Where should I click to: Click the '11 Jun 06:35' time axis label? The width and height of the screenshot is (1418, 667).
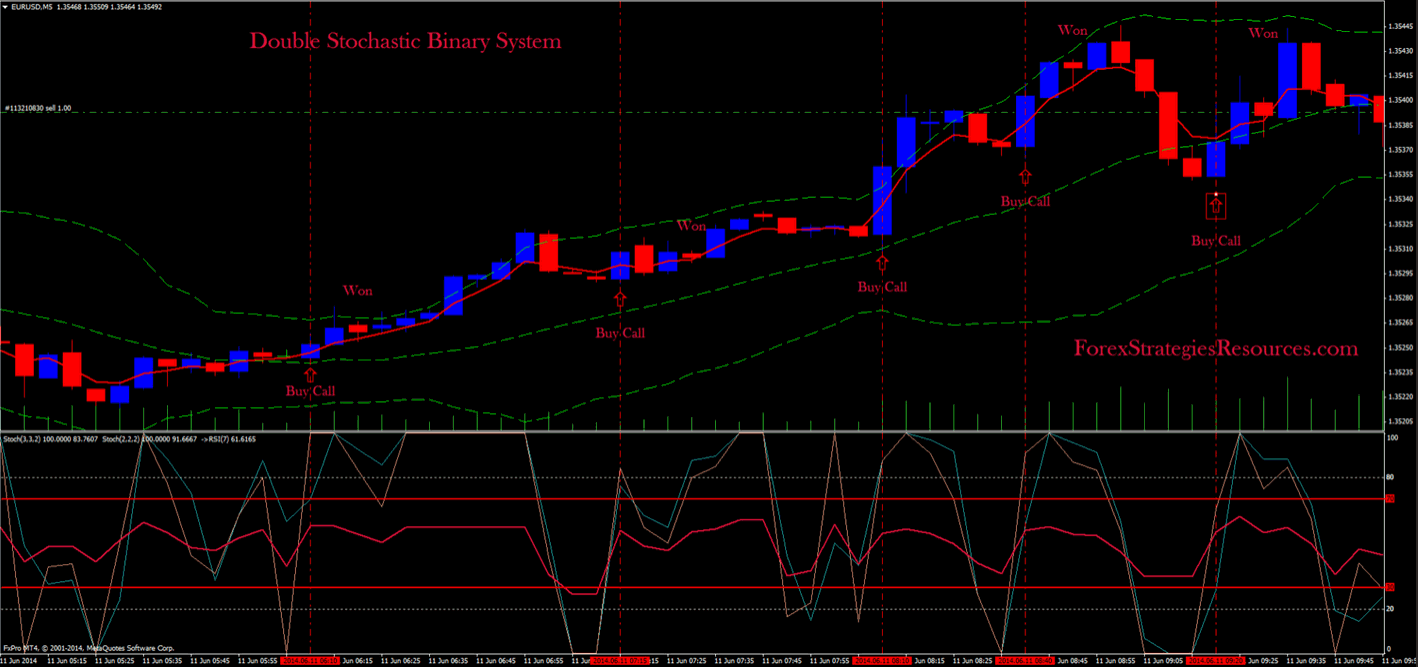point(448,661)
